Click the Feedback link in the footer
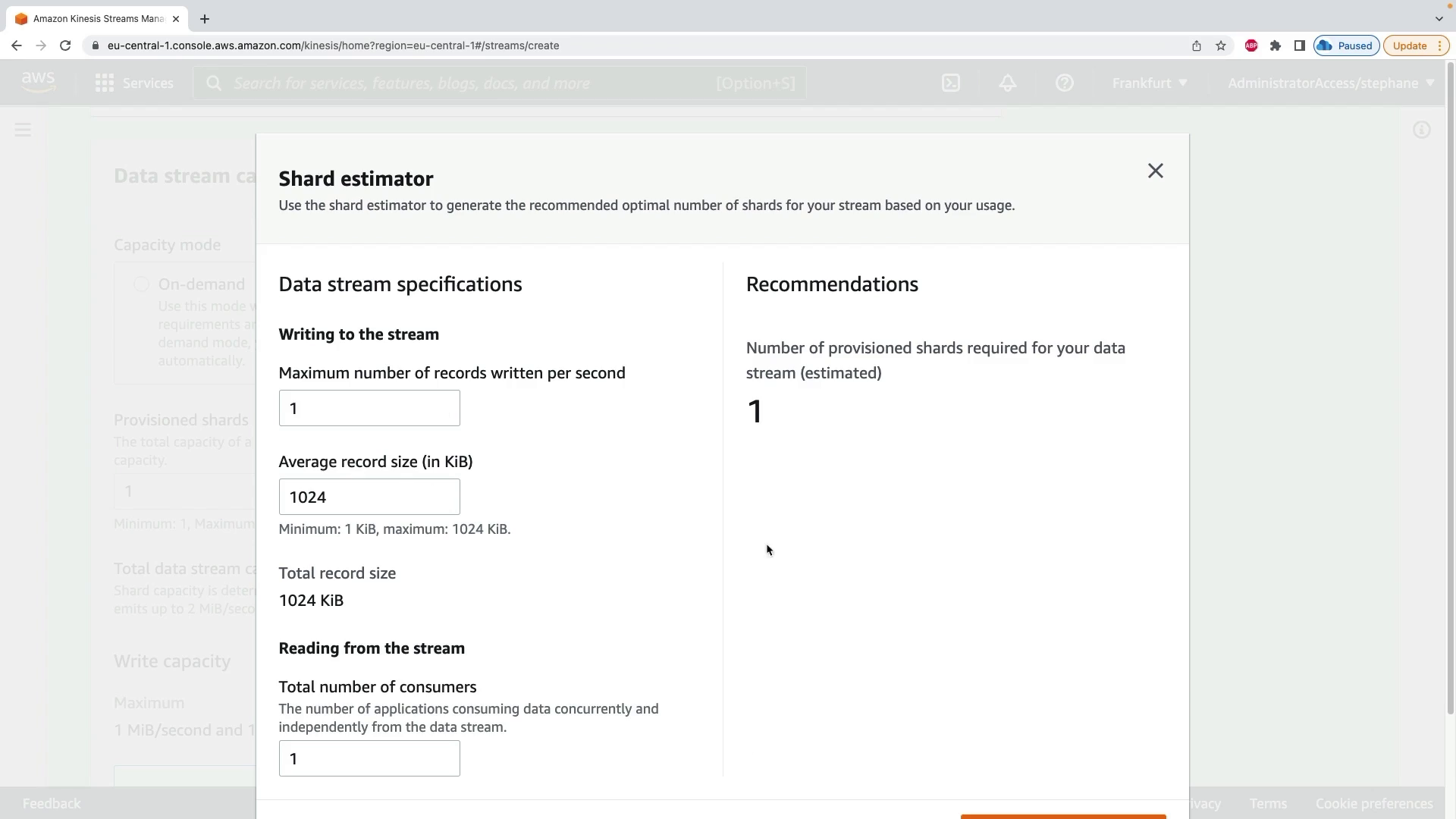The image size is (1456, 819). click(x=52, y=803)
